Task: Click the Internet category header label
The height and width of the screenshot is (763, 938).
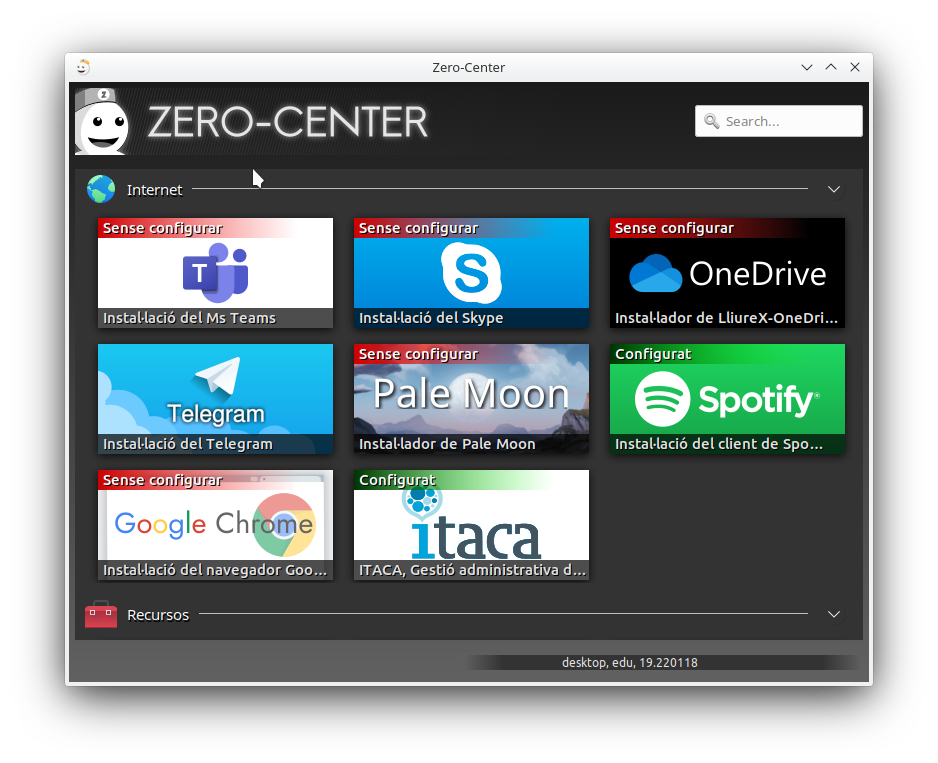Action: point(155,190)
